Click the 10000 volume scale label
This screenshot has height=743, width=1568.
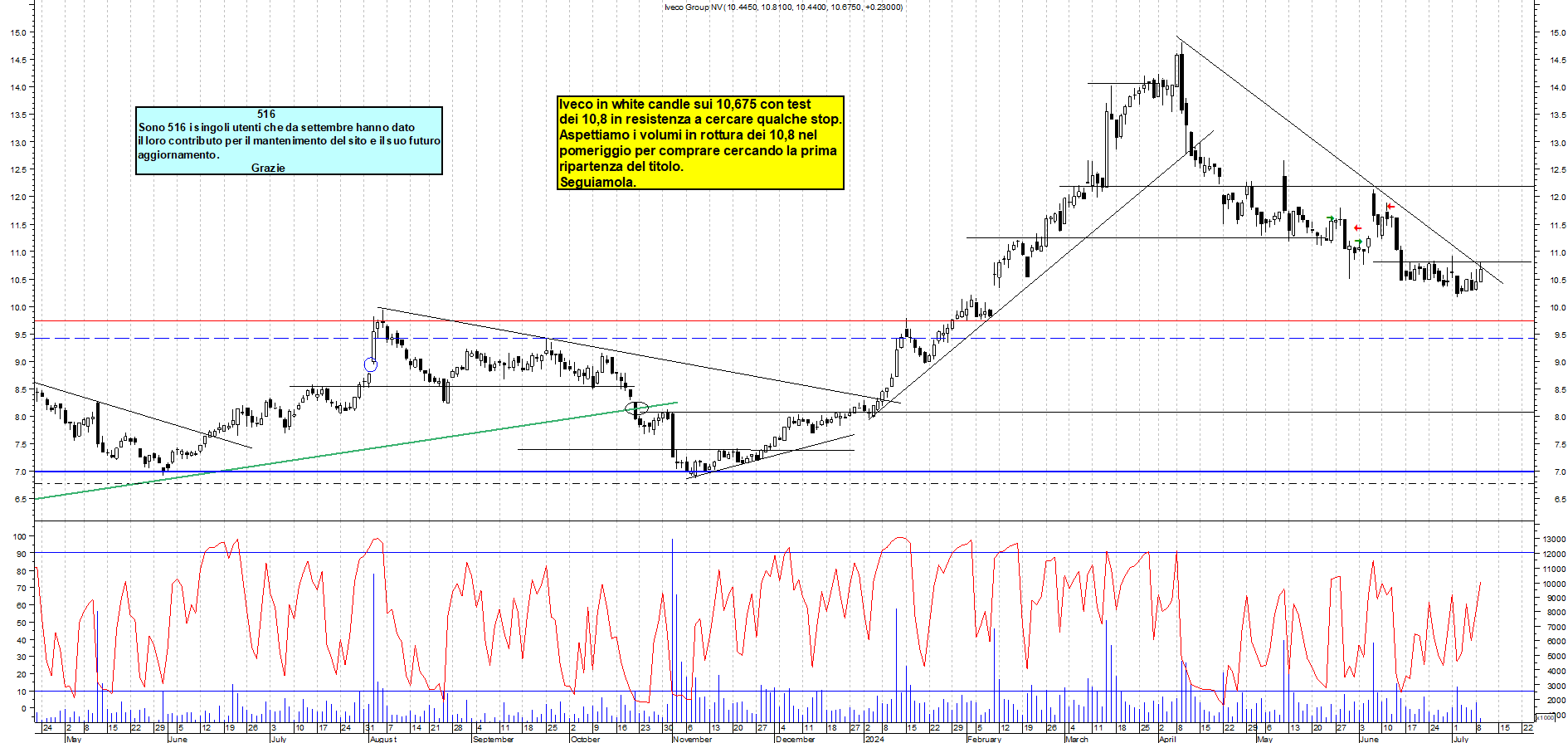coord(1554,584)
